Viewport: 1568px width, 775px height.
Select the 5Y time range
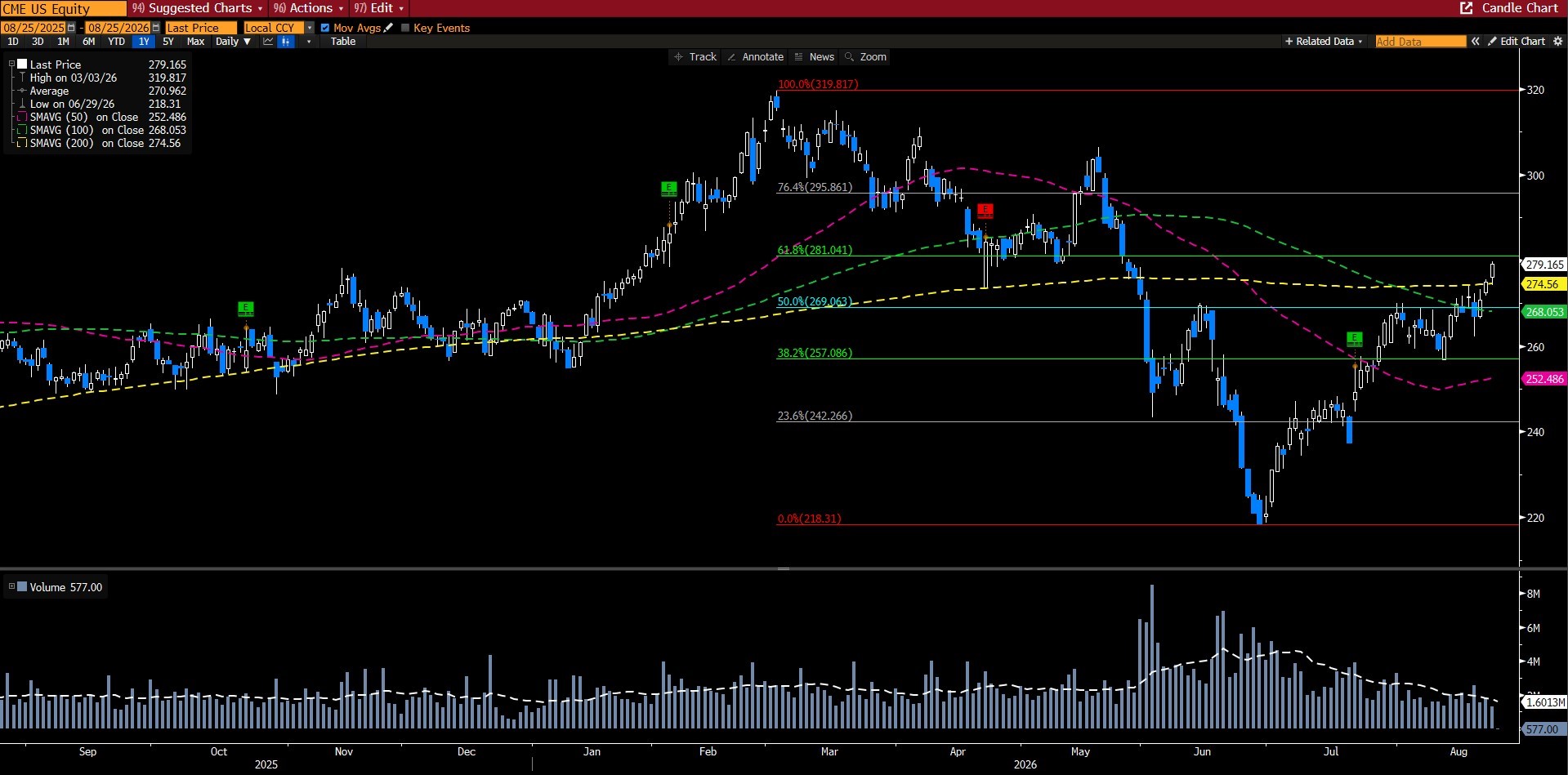coord(168,42)
